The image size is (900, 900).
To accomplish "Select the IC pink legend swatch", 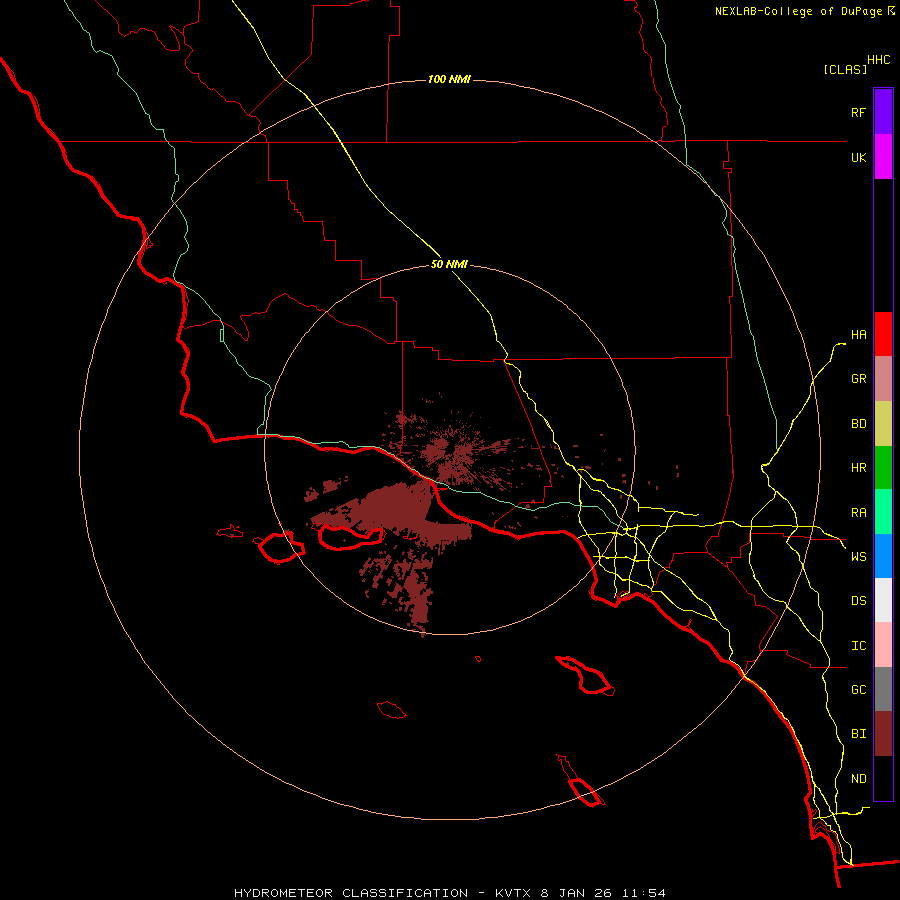I will [883, 645].
